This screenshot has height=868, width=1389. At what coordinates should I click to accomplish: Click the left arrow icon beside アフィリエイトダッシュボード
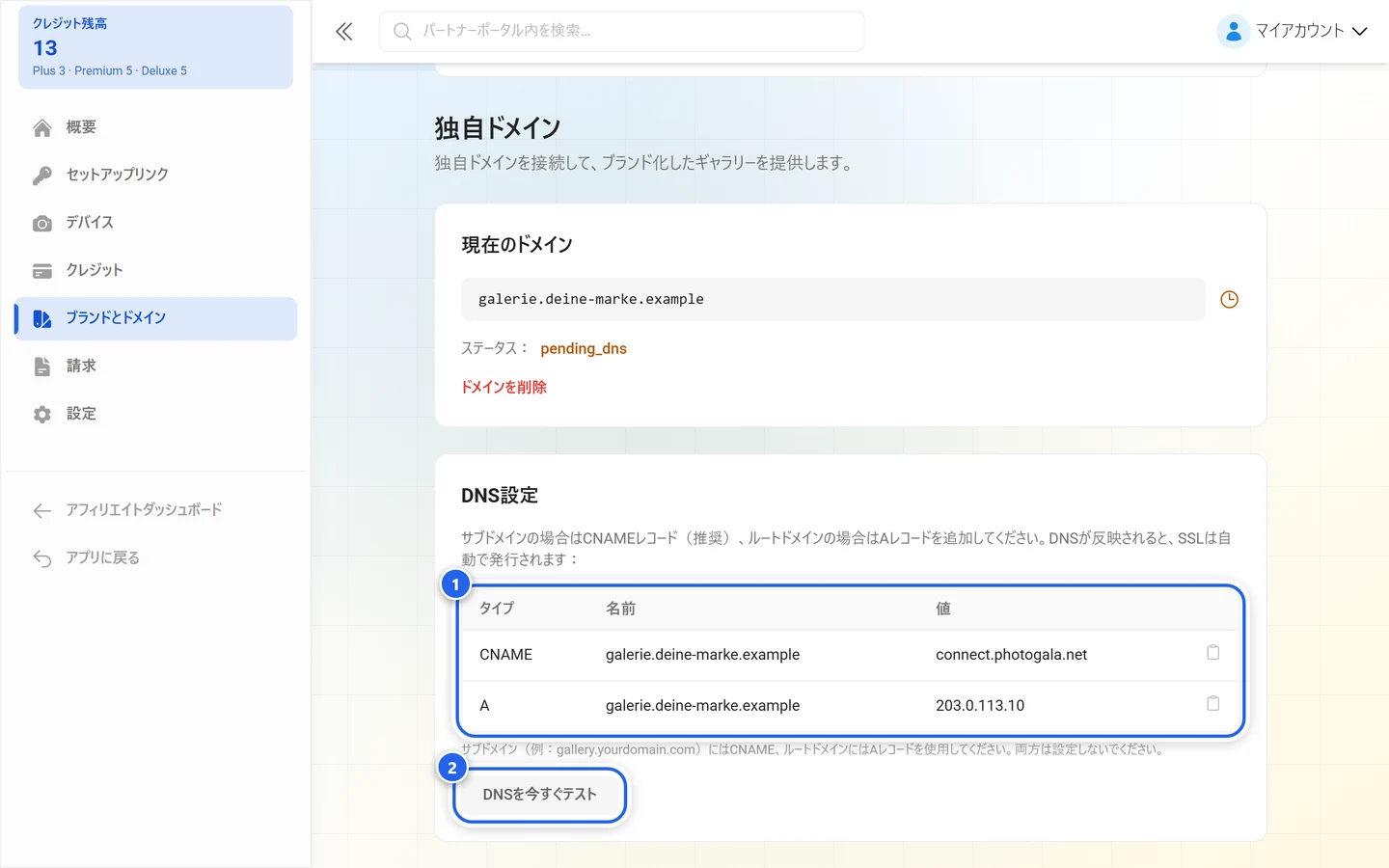[x=42, y=511]
